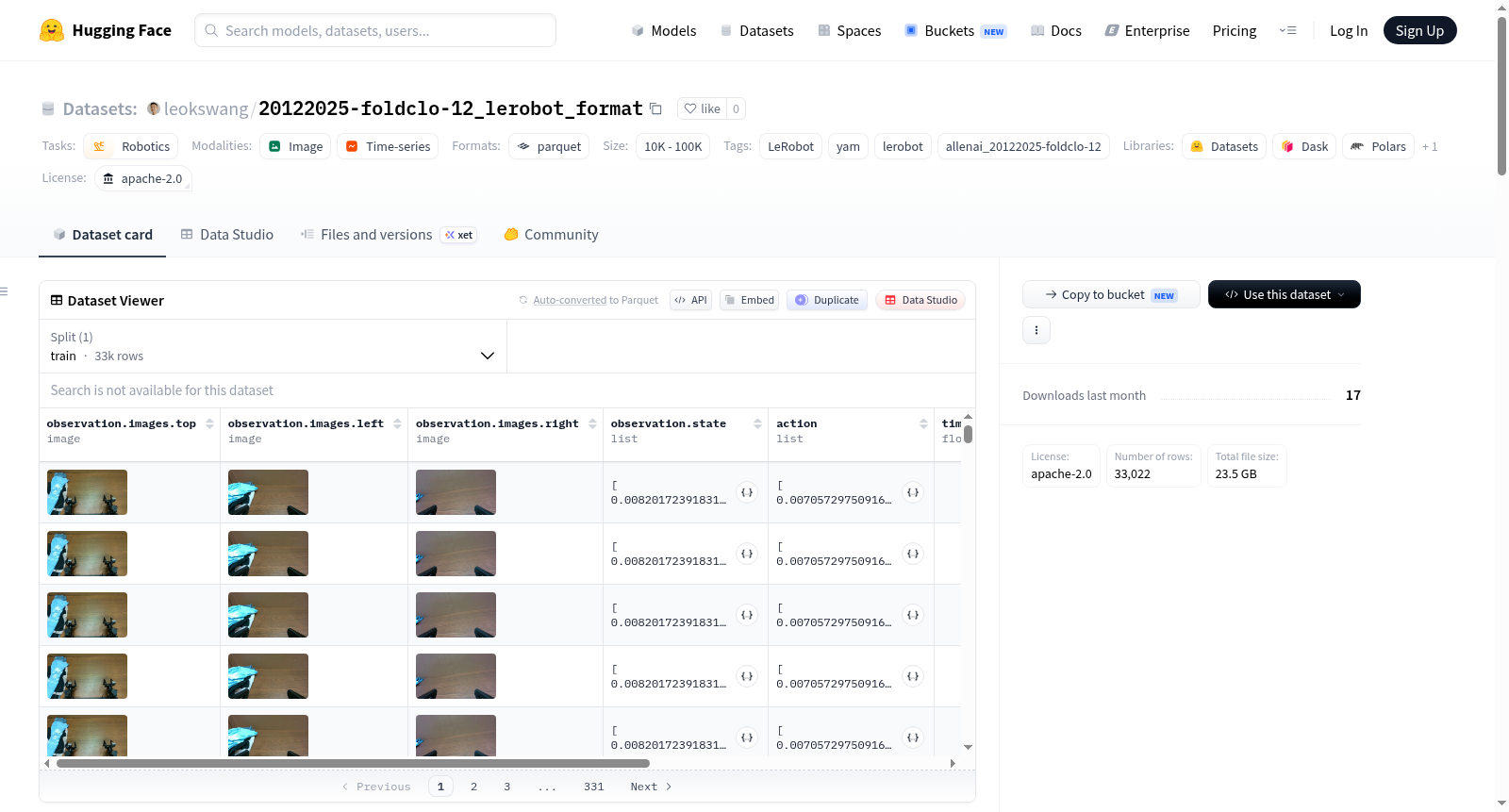Click the LeRobot tag

pos(790,146)
